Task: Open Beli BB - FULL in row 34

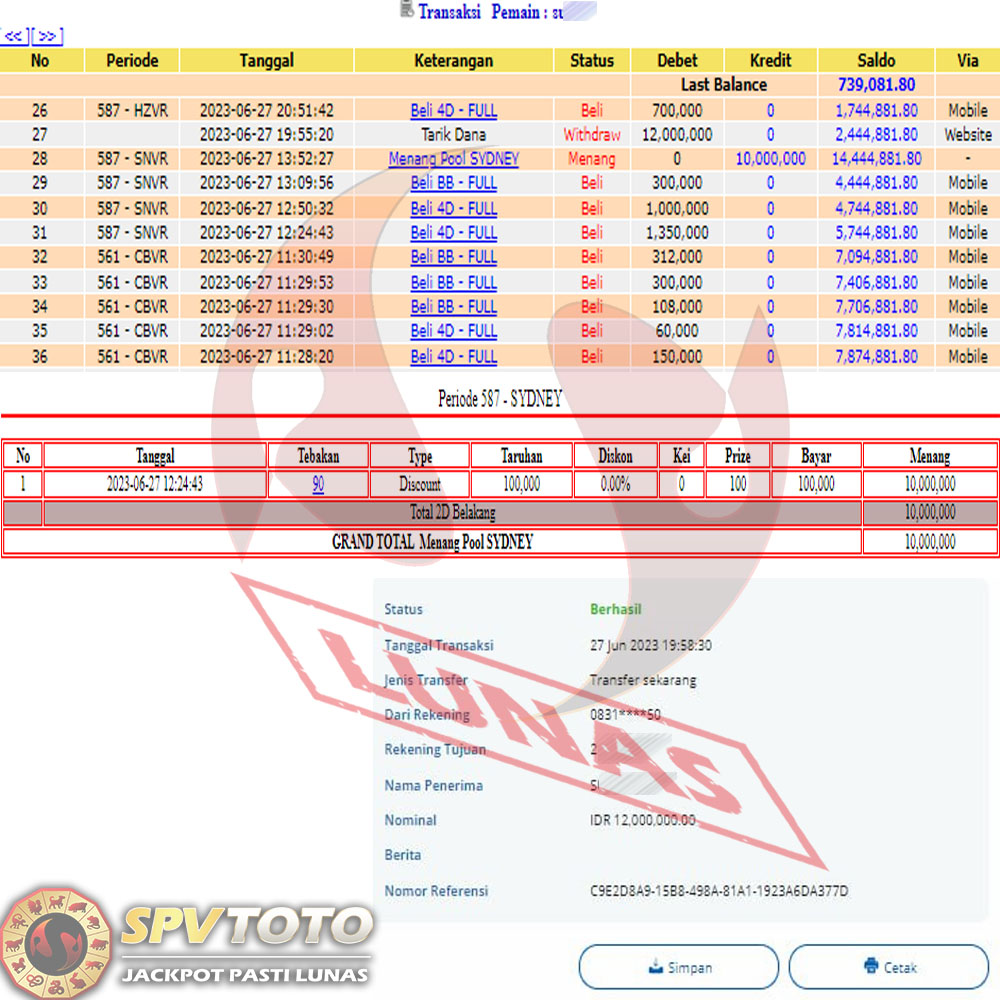Action: tap(453, 306)
